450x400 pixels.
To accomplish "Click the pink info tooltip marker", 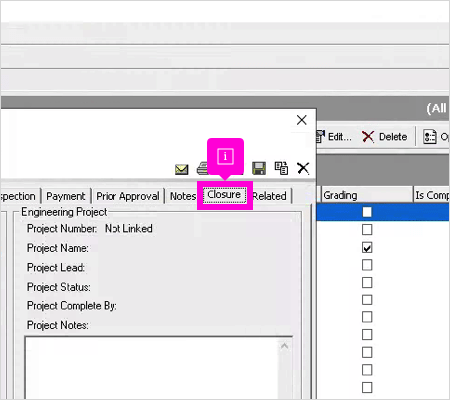I will pos(225,156).
